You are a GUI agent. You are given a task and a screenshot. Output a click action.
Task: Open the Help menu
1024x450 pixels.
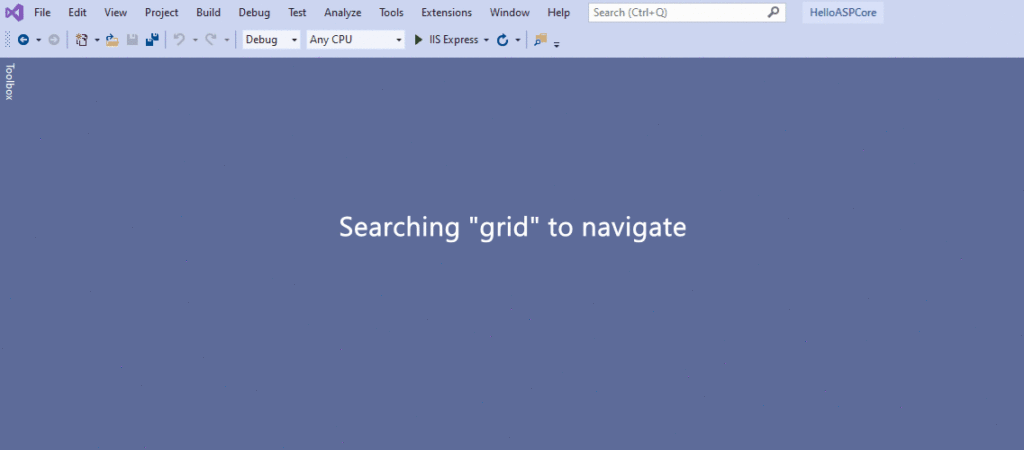[558, 12]
